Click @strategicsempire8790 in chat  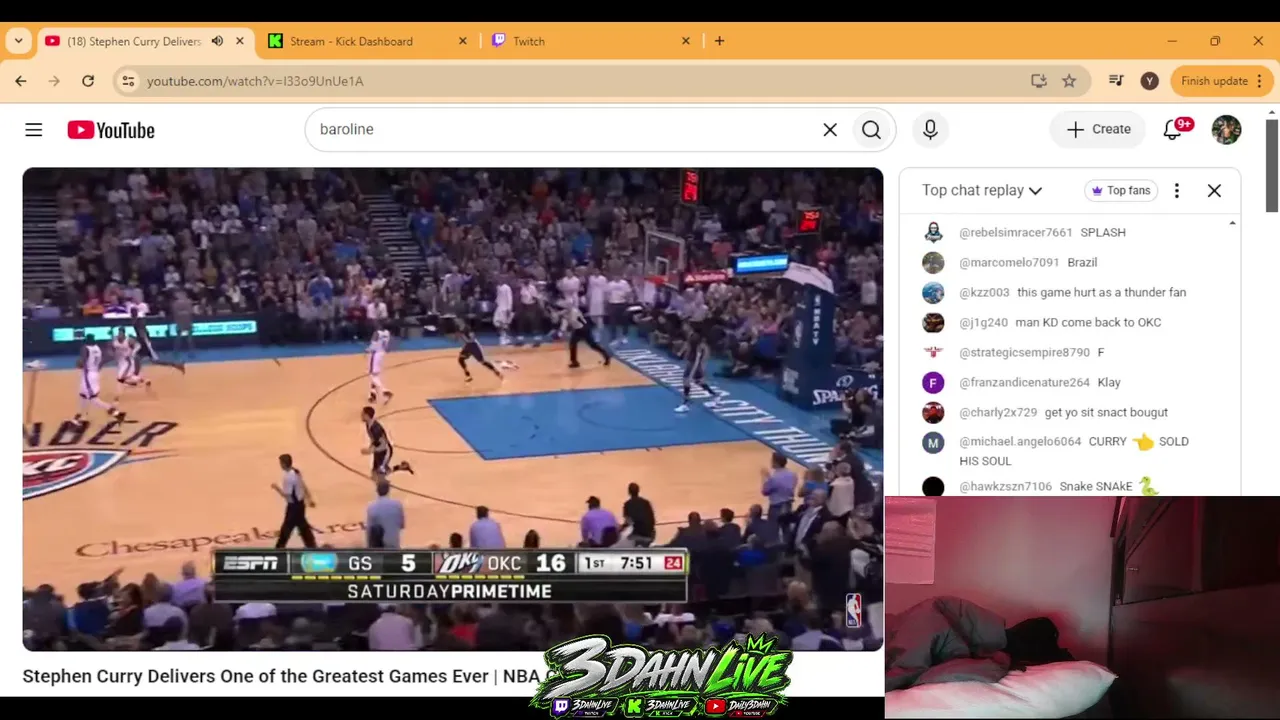click(1024, 352)
